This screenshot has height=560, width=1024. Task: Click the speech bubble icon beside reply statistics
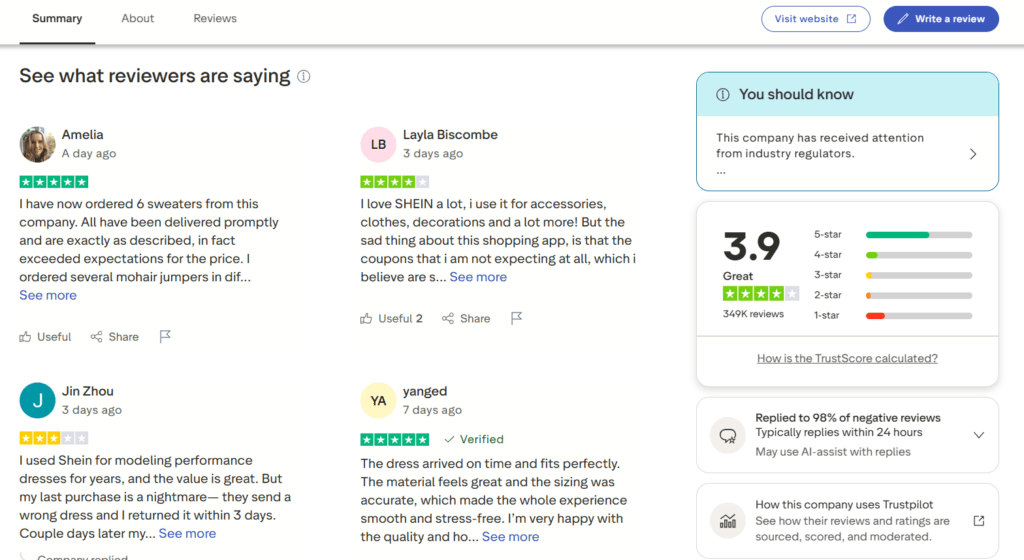point(728,435)
